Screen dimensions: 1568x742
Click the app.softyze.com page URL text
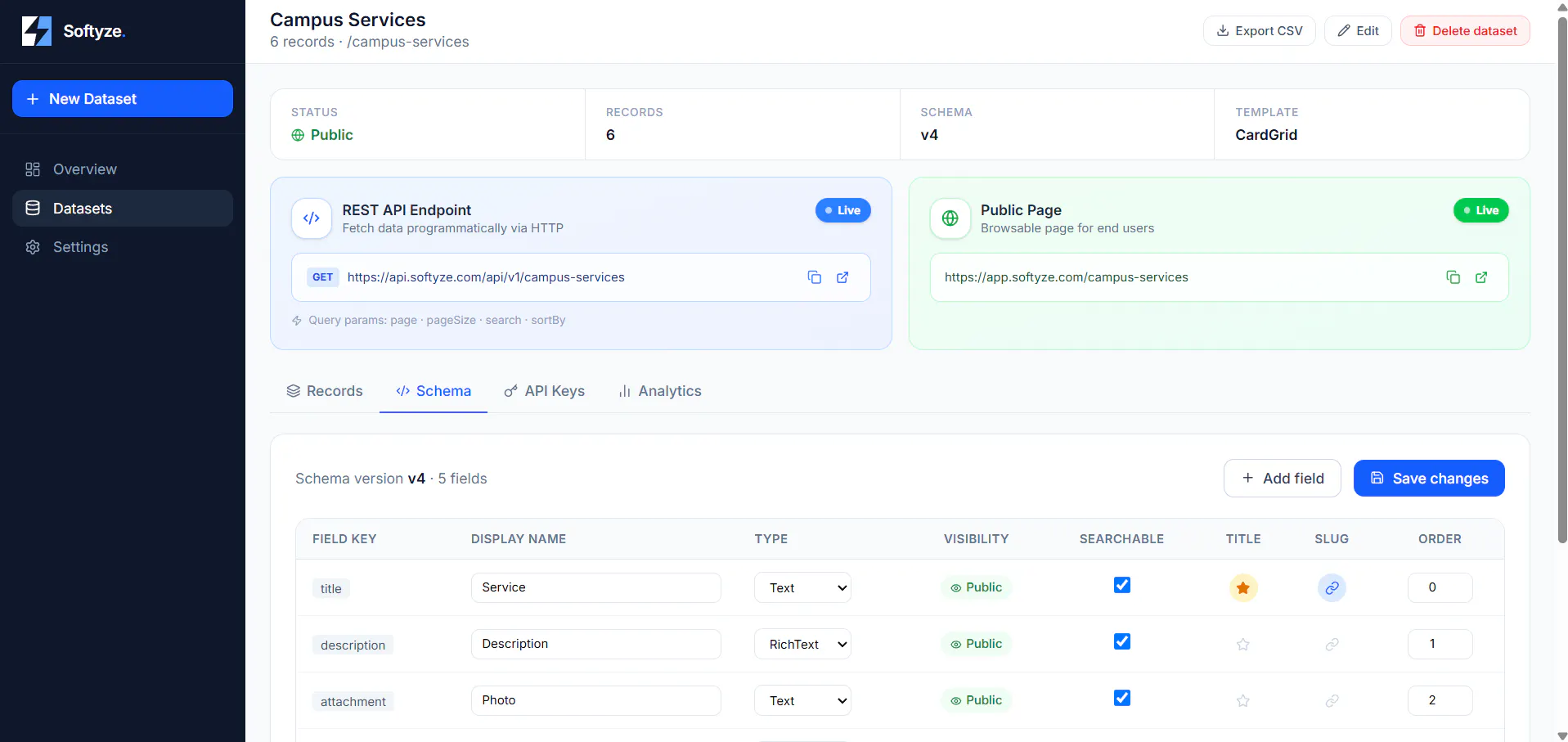(1067, 277)
